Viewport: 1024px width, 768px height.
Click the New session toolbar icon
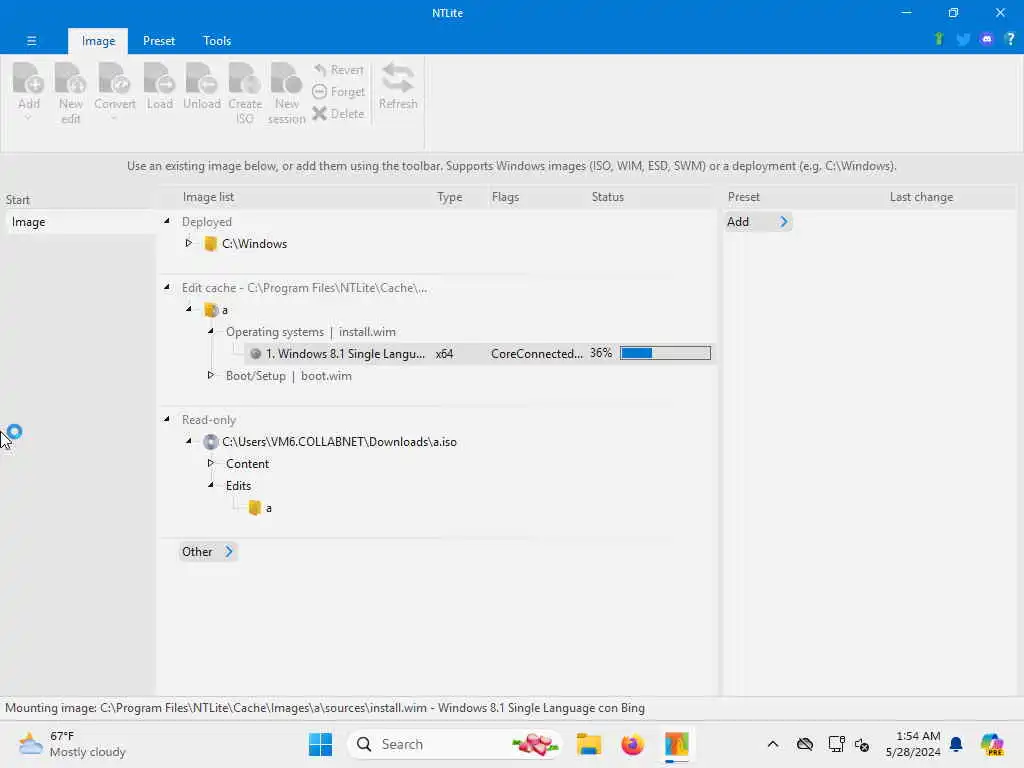click(x=287, y=79)
